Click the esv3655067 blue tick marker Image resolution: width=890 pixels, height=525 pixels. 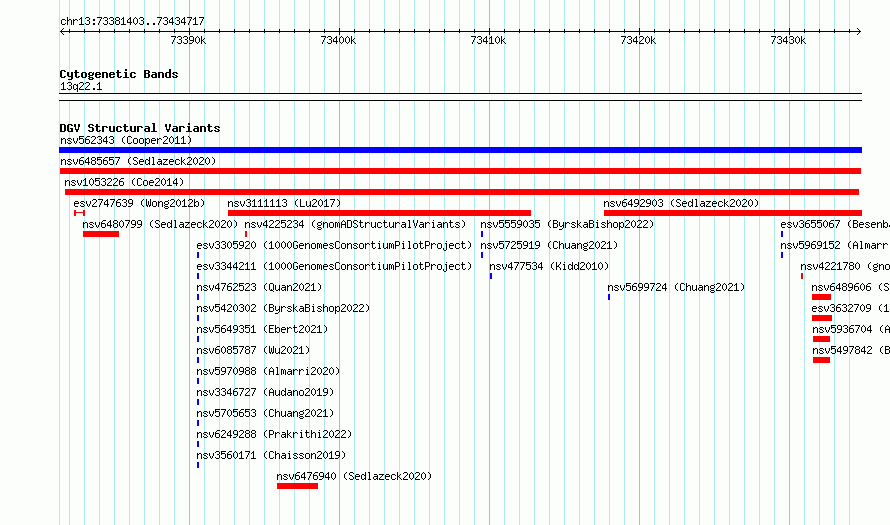pos(782,234)
